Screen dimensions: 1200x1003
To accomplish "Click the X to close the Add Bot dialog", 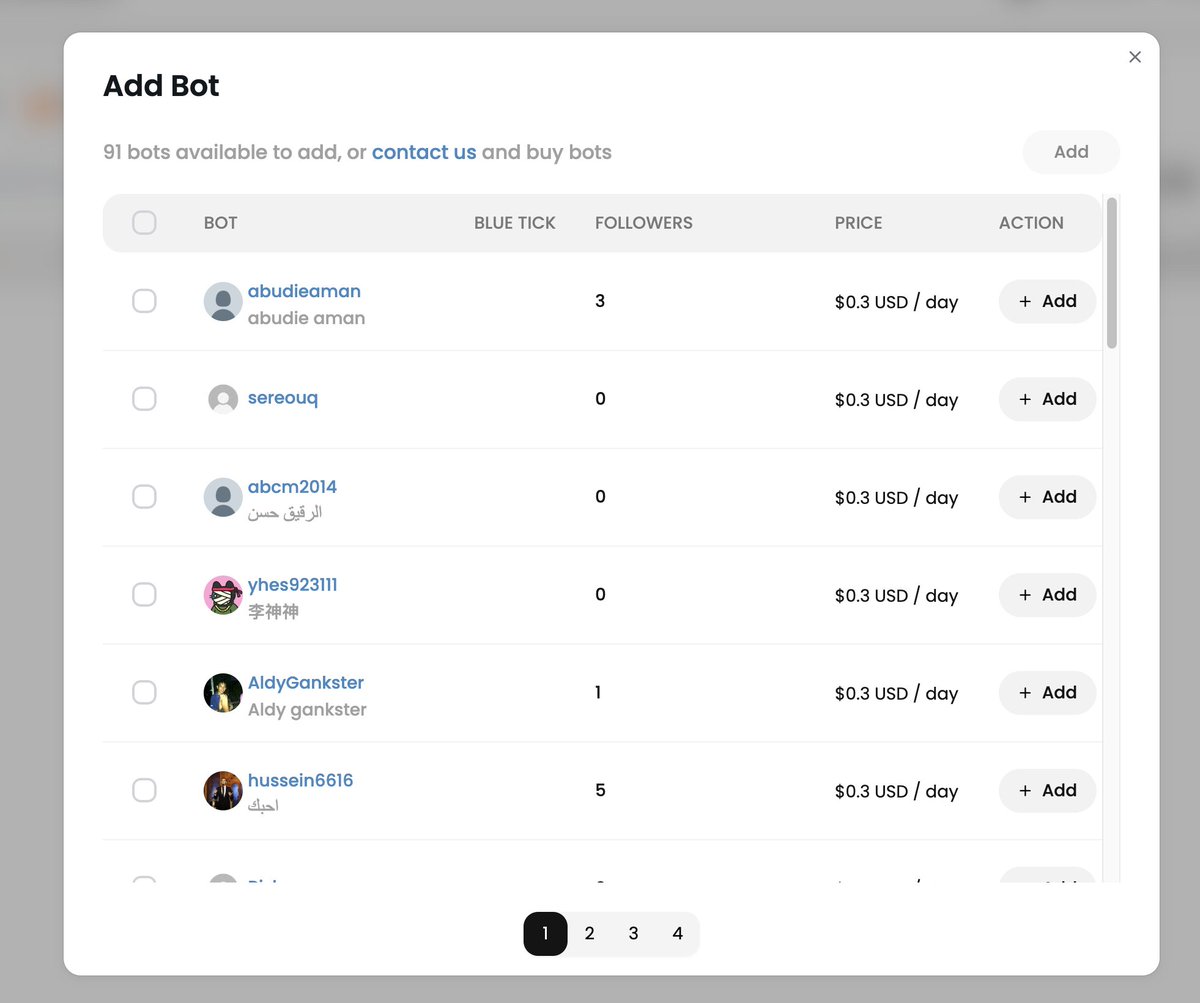I will pos(1135,57).
